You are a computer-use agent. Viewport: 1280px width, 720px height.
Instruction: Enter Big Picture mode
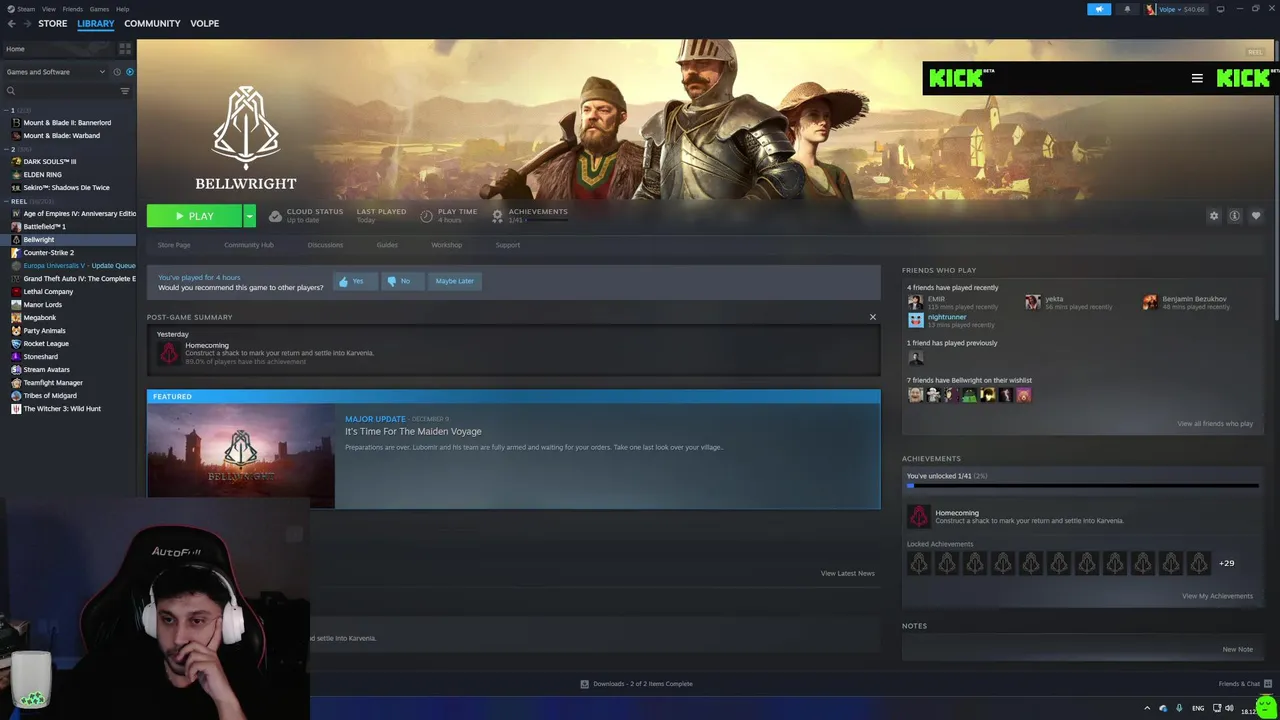(x=1220, y=9)
